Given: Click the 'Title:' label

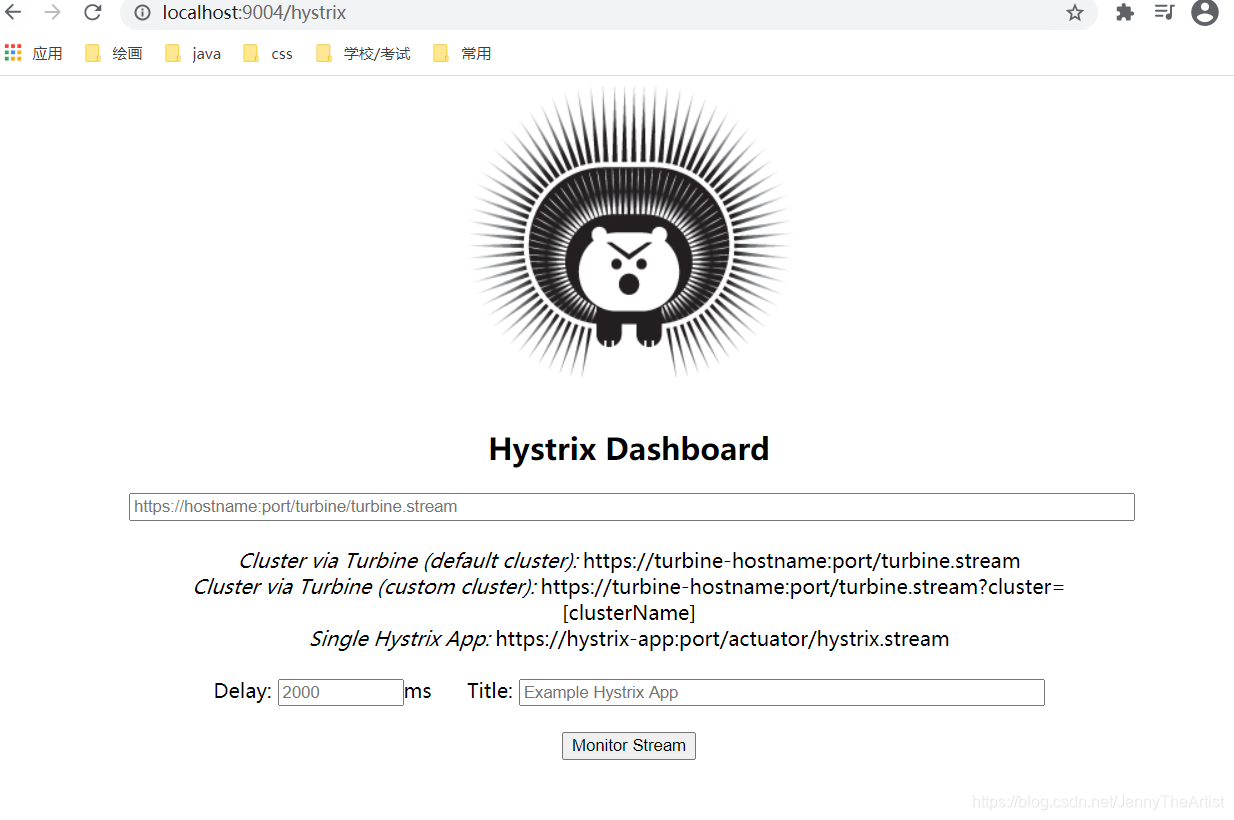Looking at the screenshot, I should 490,691.
